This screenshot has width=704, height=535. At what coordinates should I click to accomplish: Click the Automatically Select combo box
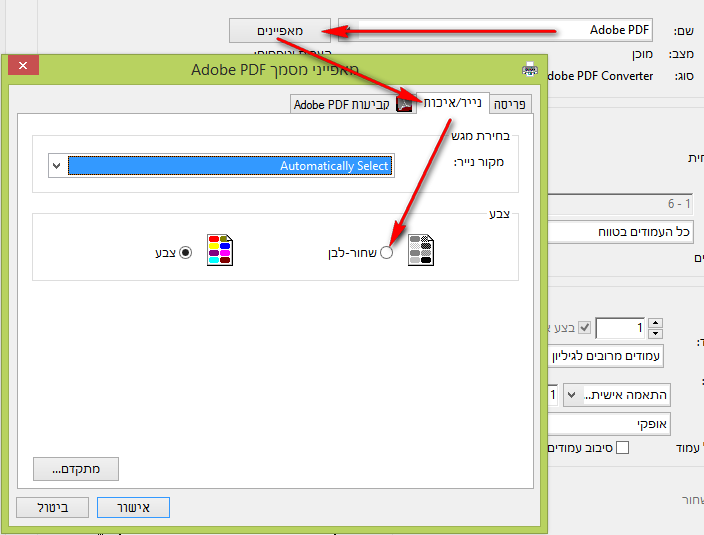221,166
